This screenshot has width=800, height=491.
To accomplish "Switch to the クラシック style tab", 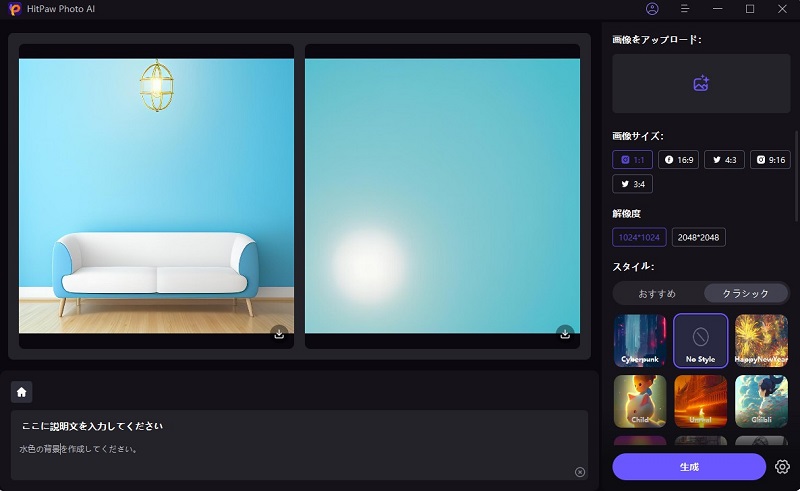I will pyautogui.click(x=745, y=293).
